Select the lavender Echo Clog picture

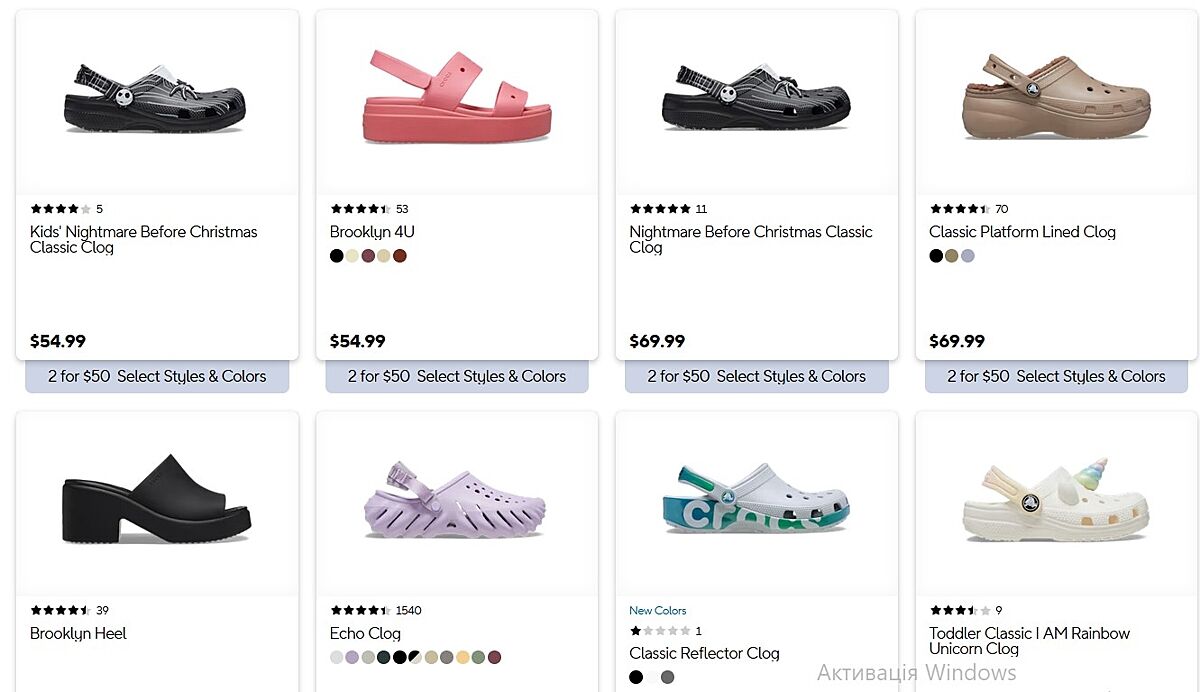click(457, 498)
